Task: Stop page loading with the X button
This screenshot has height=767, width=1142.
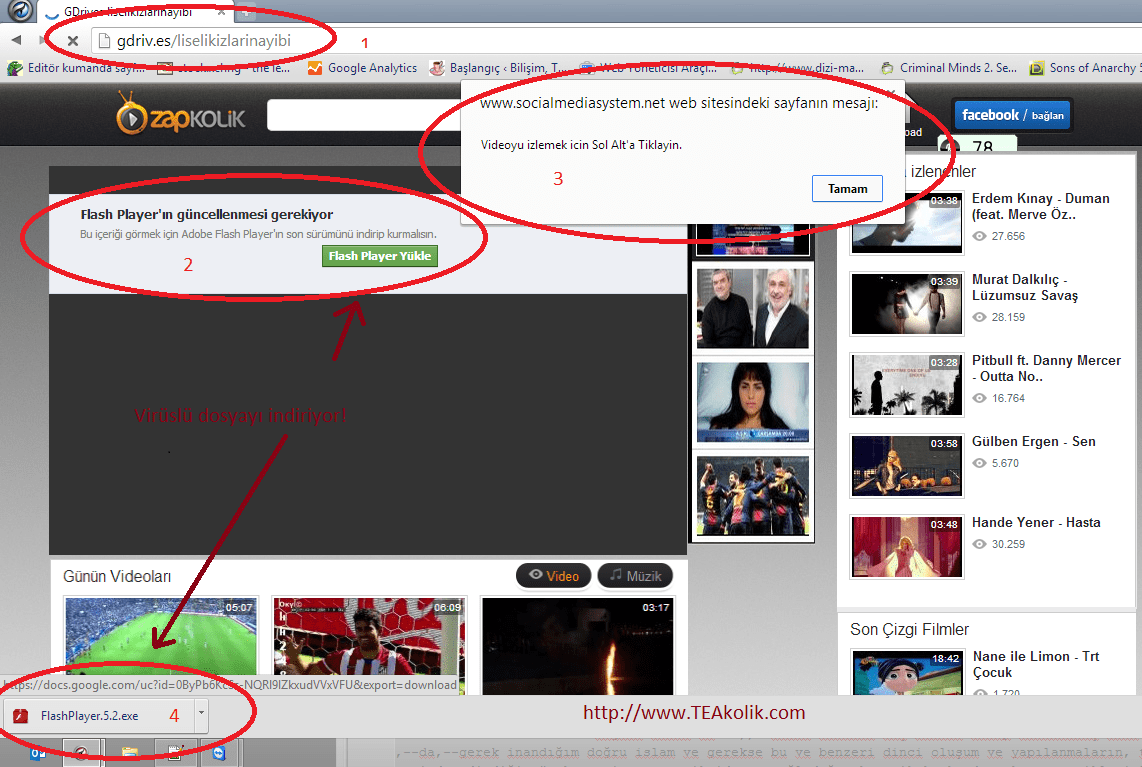Action: [73, 41]
